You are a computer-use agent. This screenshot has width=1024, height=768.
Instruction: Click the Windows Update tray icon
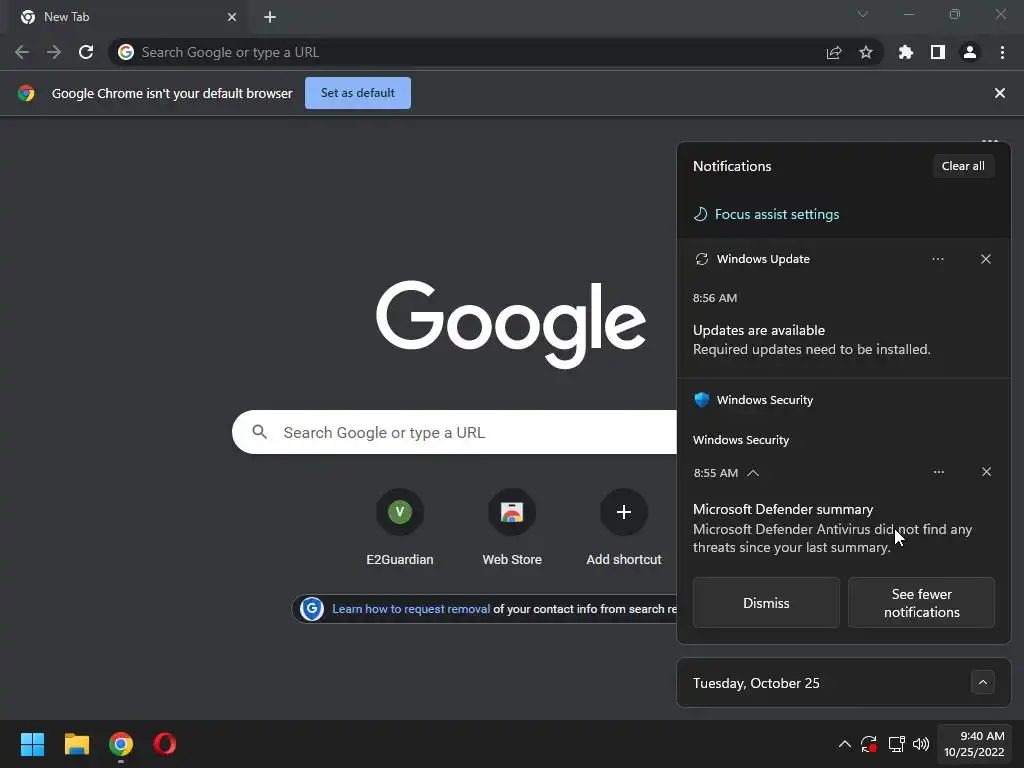(x=869, y=744)
